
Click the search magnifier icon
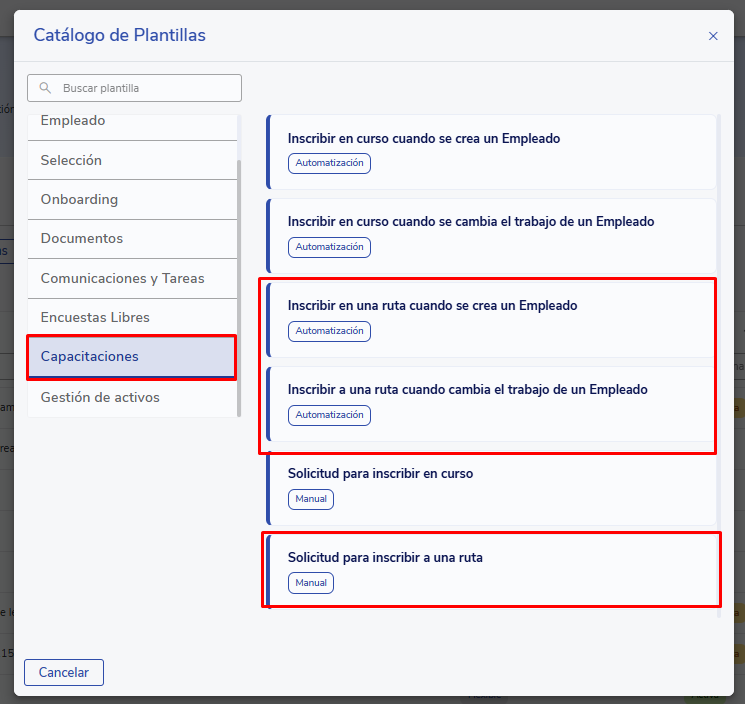click(x=45, y=88)
